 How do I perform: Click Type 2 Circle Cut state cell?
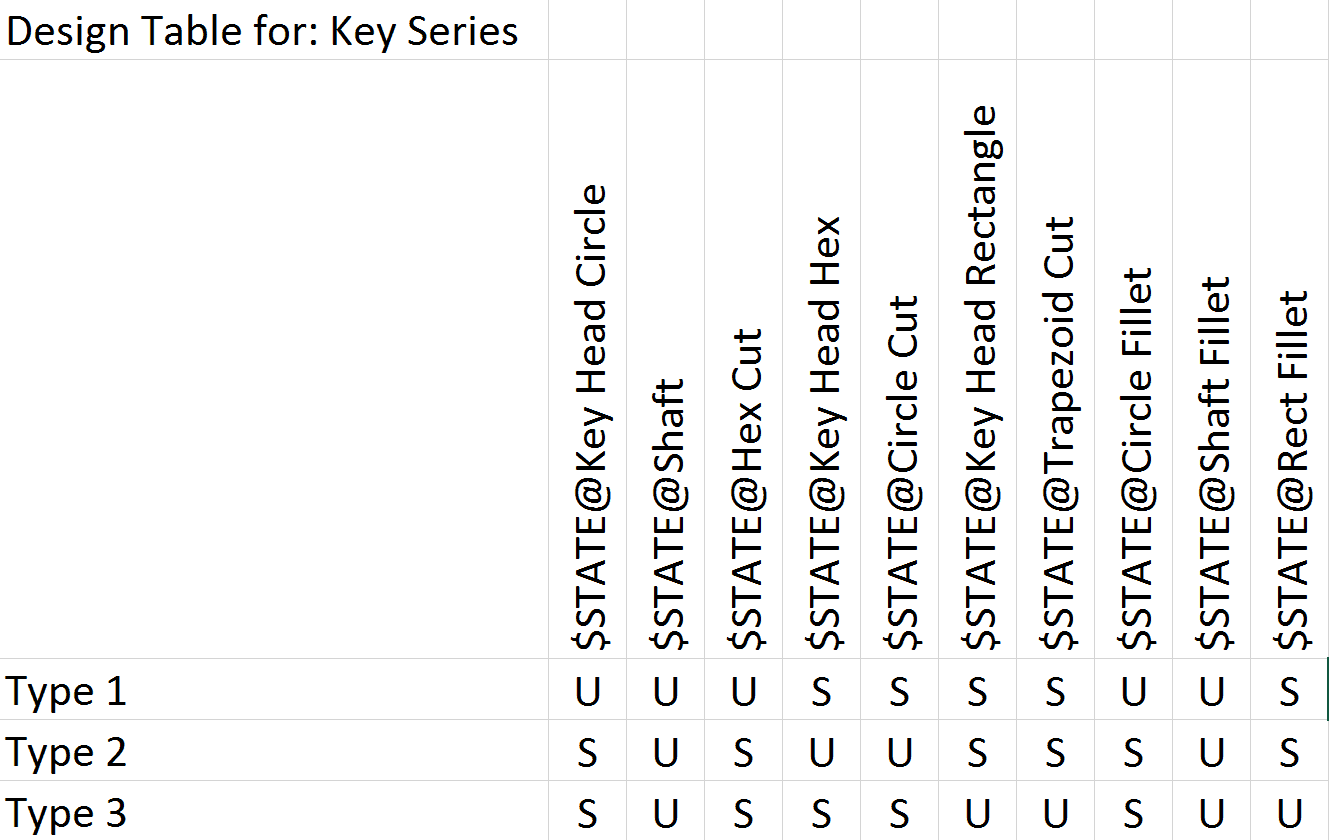coord(900,751)
